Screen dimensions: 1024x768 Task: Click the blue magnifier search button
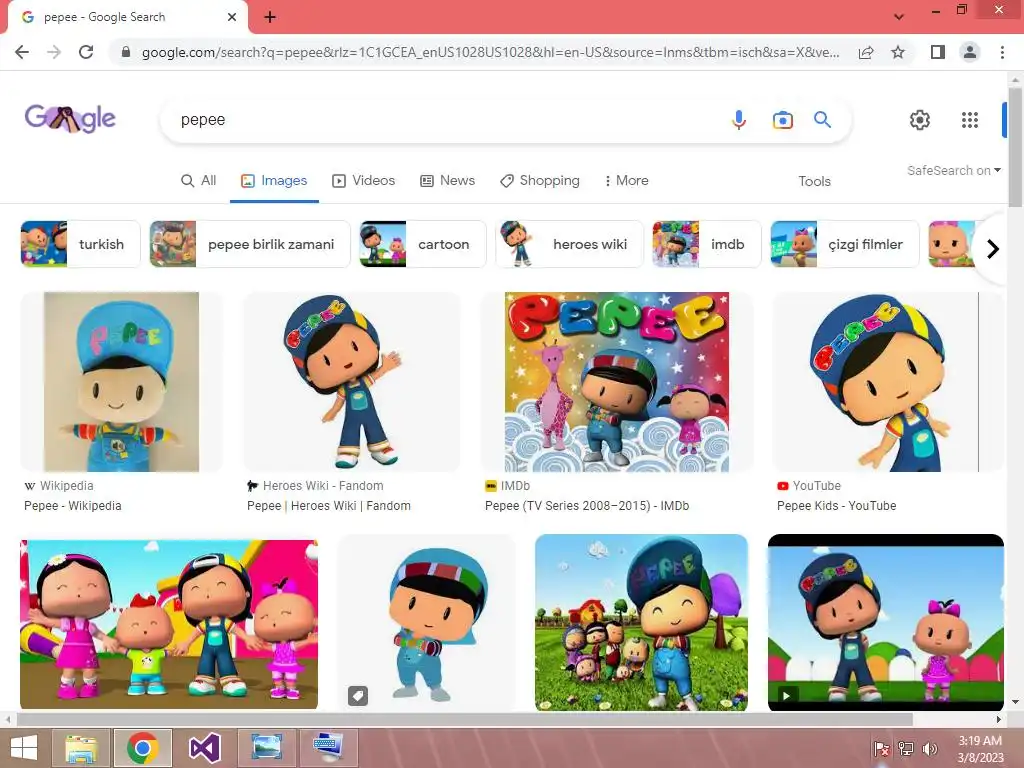pos(822,120)
